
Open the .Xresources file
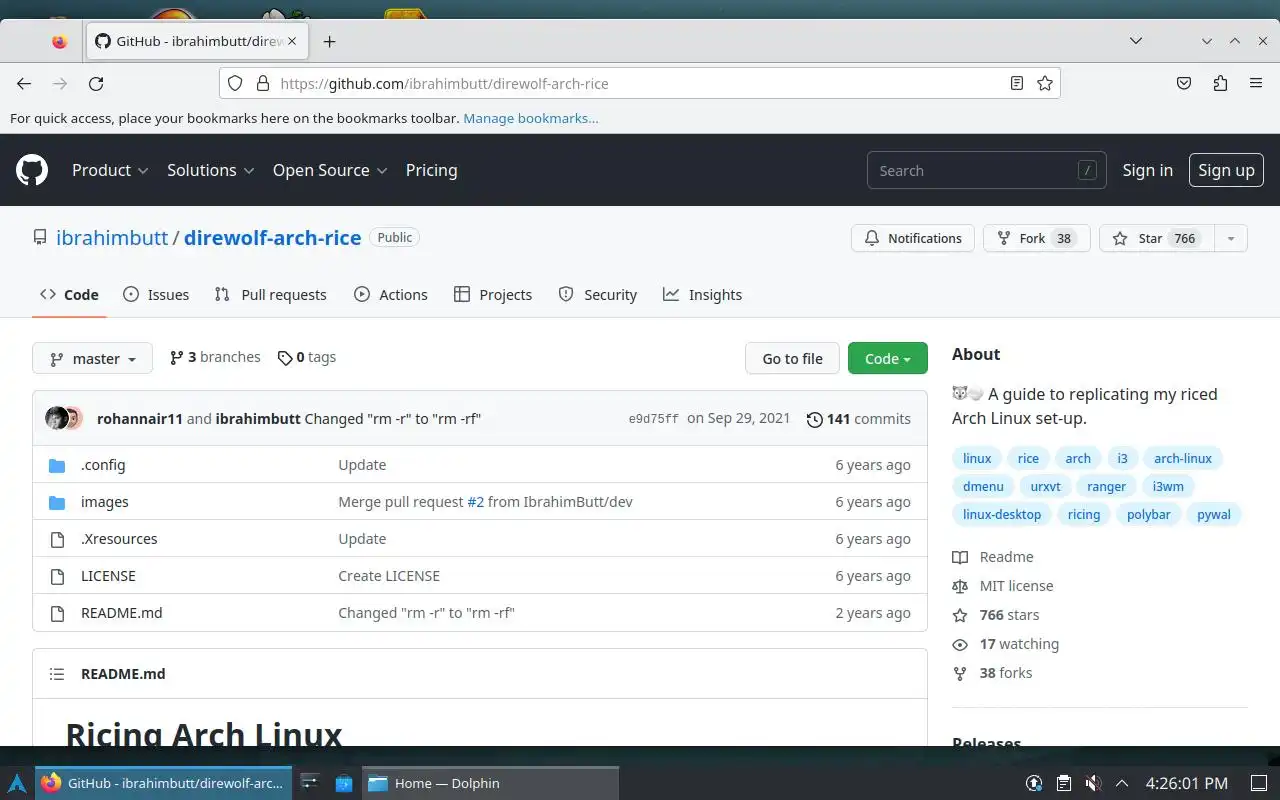[x=119, y=539]
